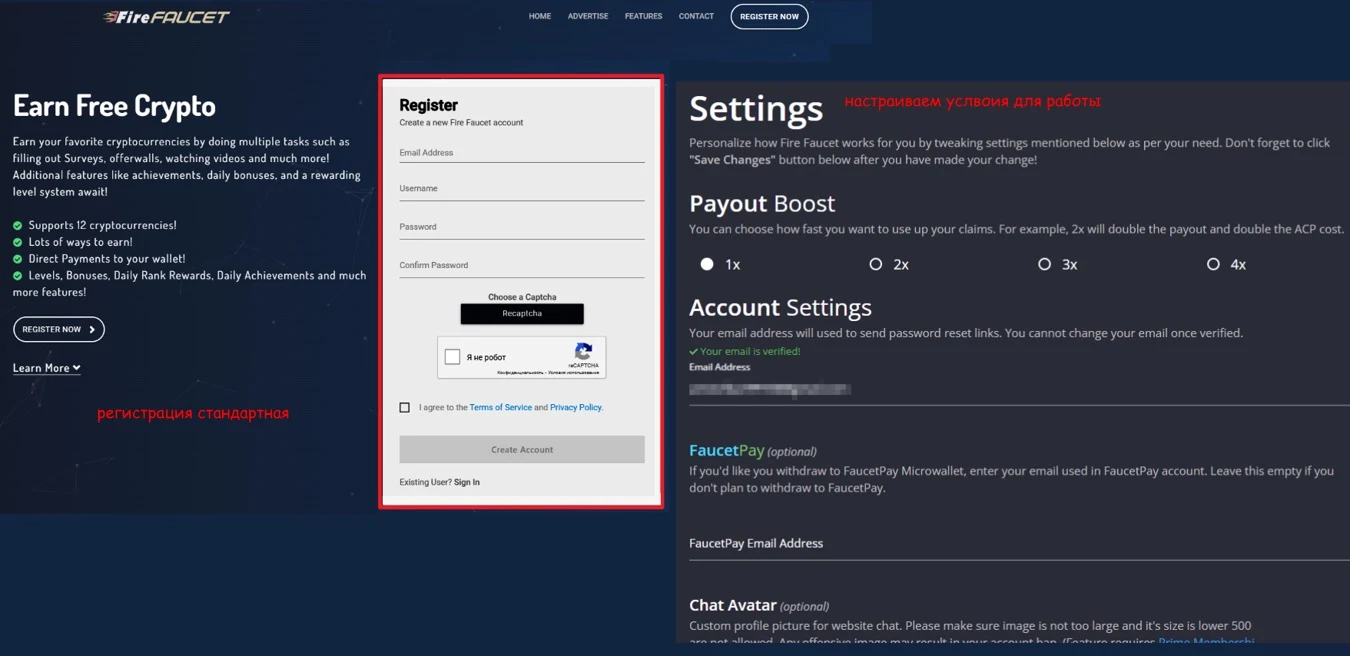
Task: Focus the Email Address field in Register form
Action: [522, 153]
